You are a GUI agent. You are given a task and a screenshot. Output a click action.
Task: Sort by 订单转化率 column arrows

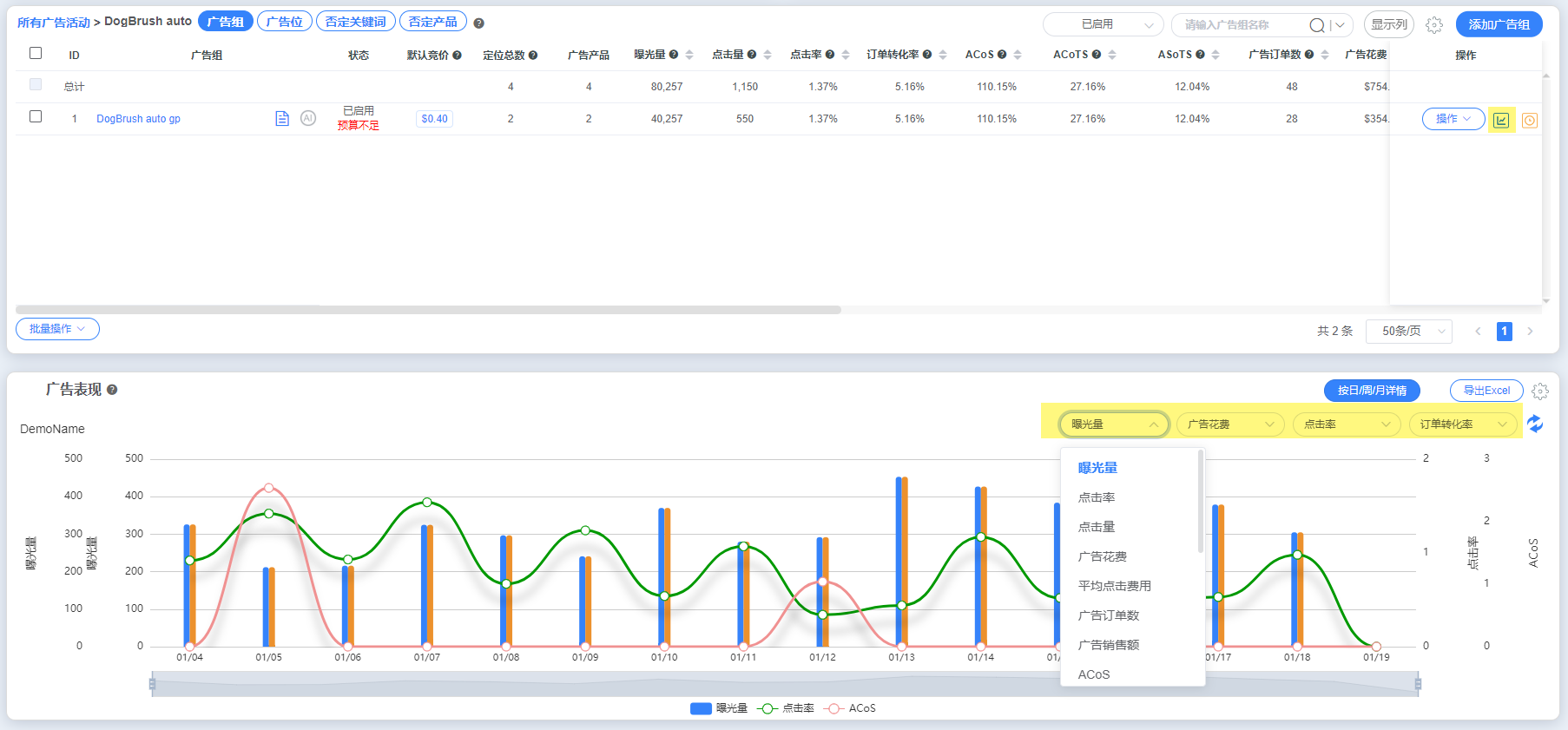943,55
